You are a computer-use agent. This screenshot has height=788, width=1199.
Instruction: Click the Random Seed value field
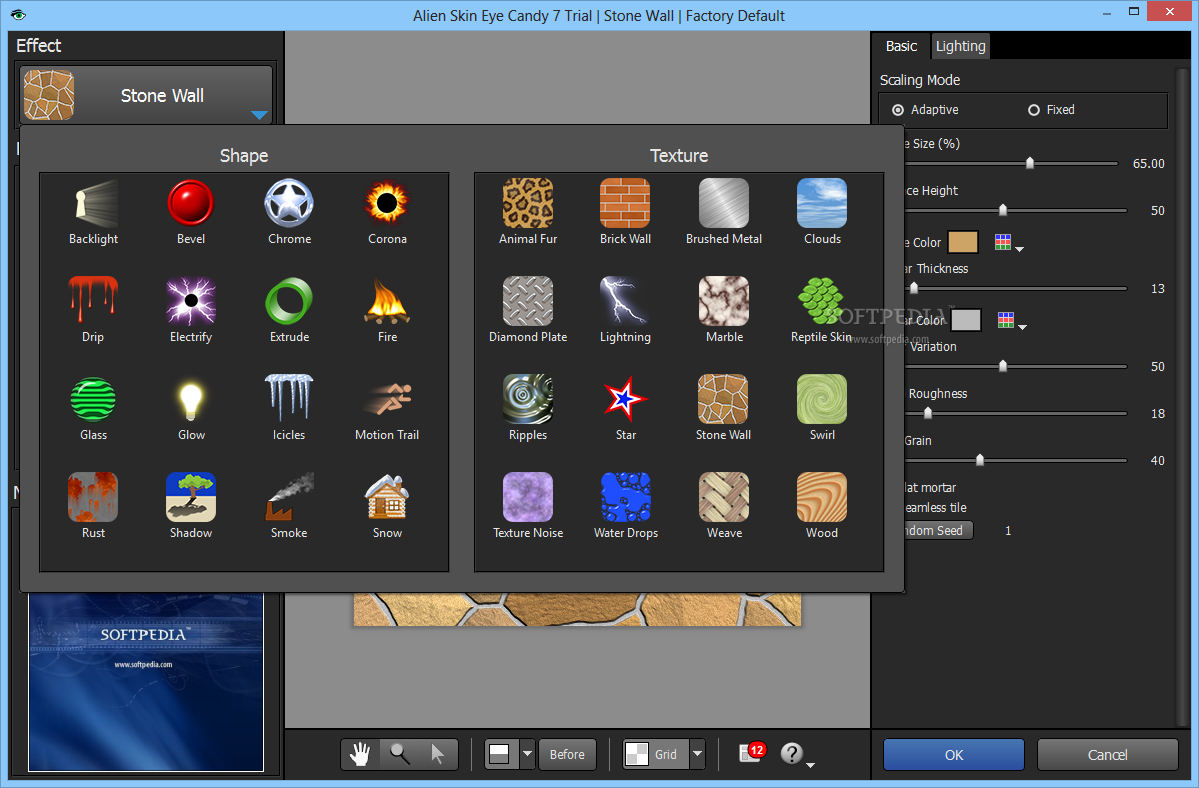click(1008, 530)
